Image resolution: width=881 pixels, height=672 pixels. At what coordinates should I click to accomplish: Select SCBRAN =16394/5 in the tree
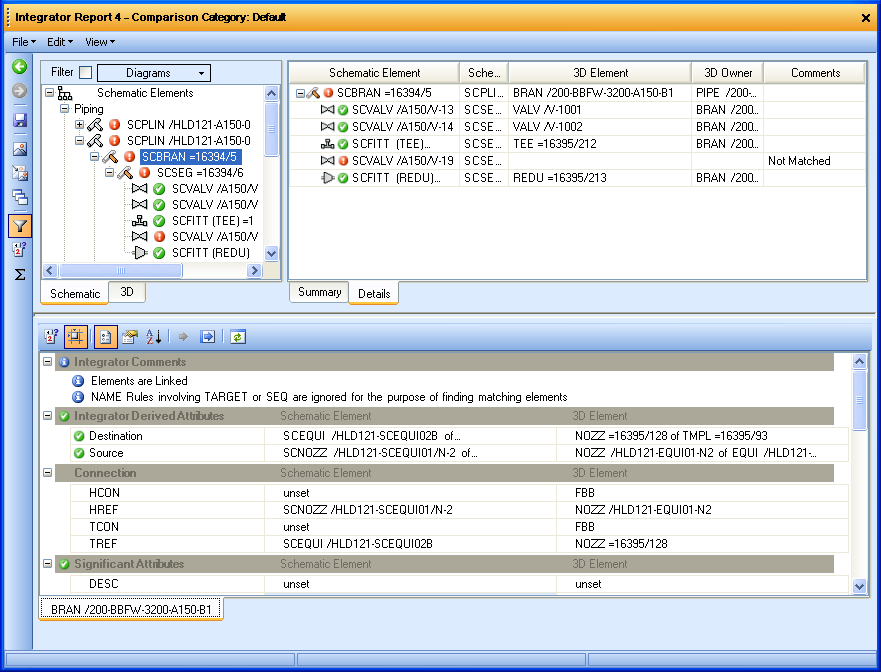(190, 157)
